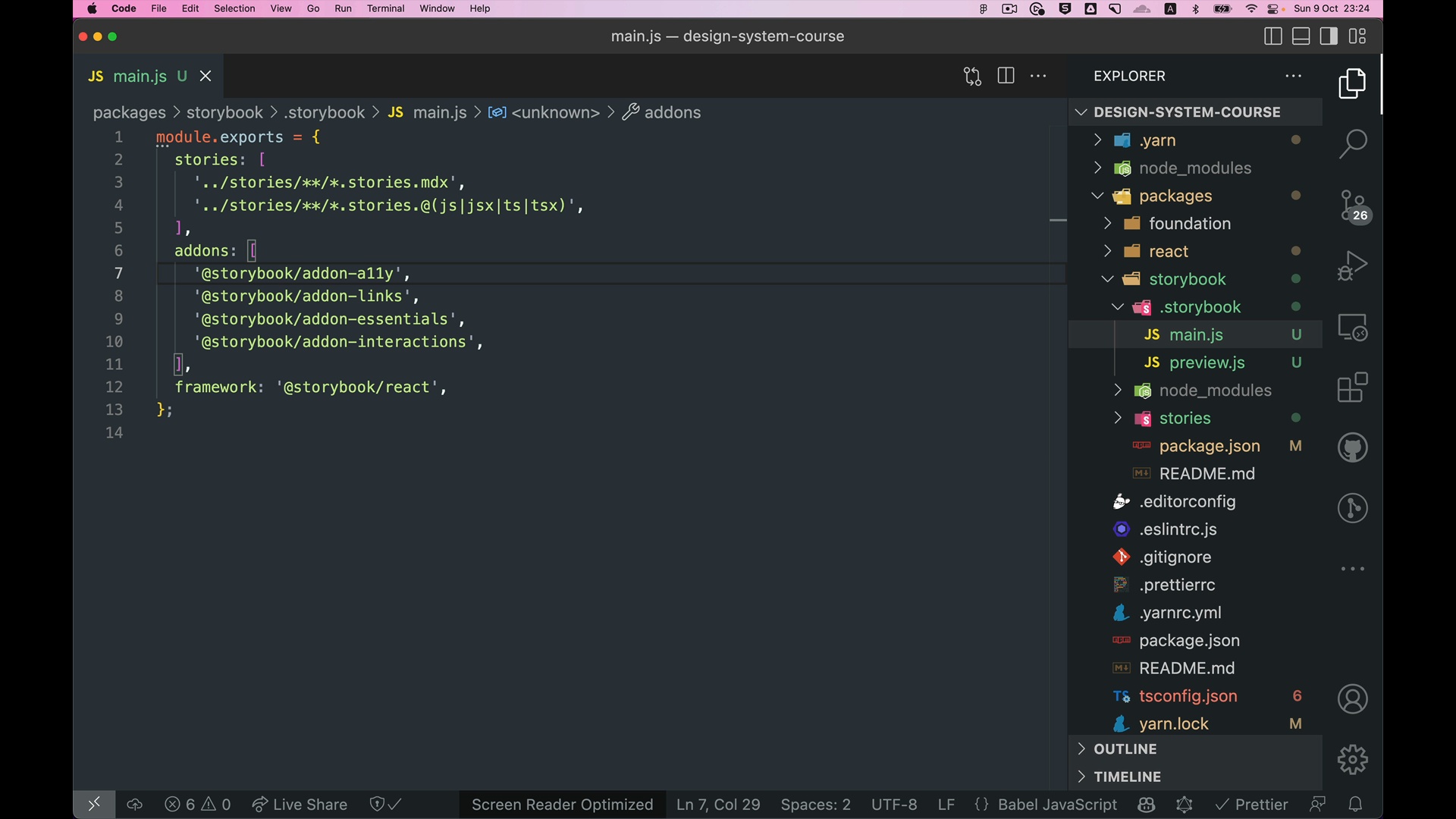Open the Manage settings gear
Image resolution: width=1456 pixels, height=819 pixels.
point(1353,759)
